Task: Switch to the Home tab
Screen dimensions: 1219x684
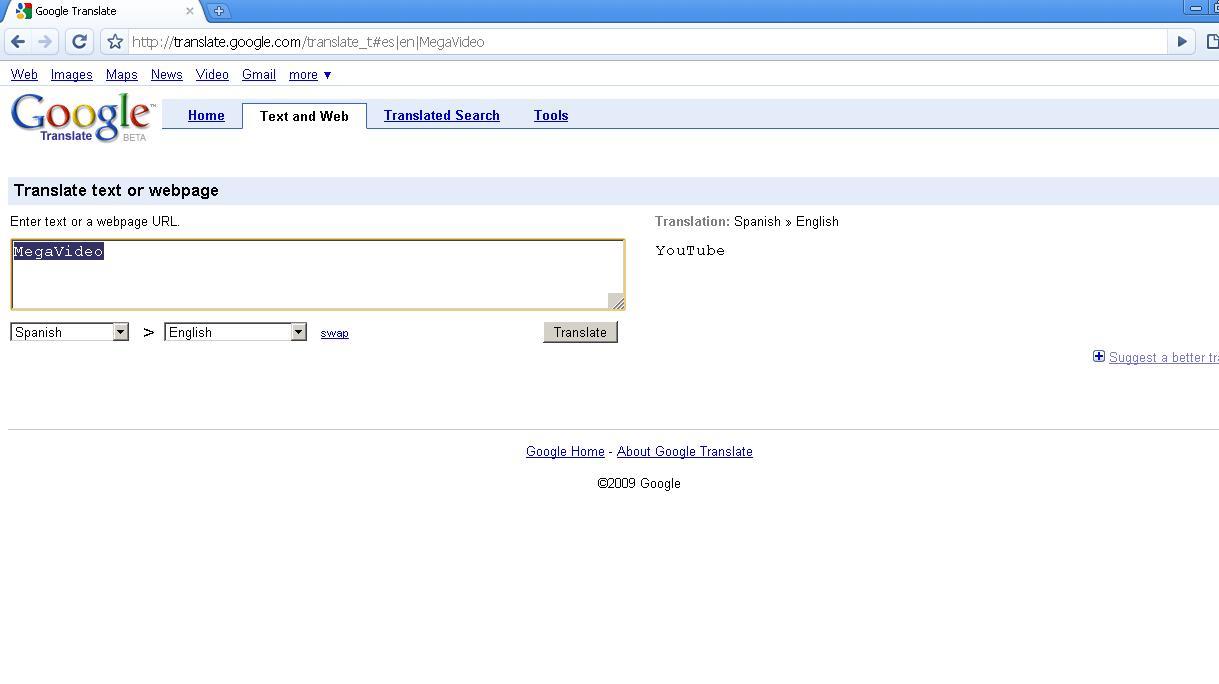Action: pyautogui.click(x=206, y=116)
